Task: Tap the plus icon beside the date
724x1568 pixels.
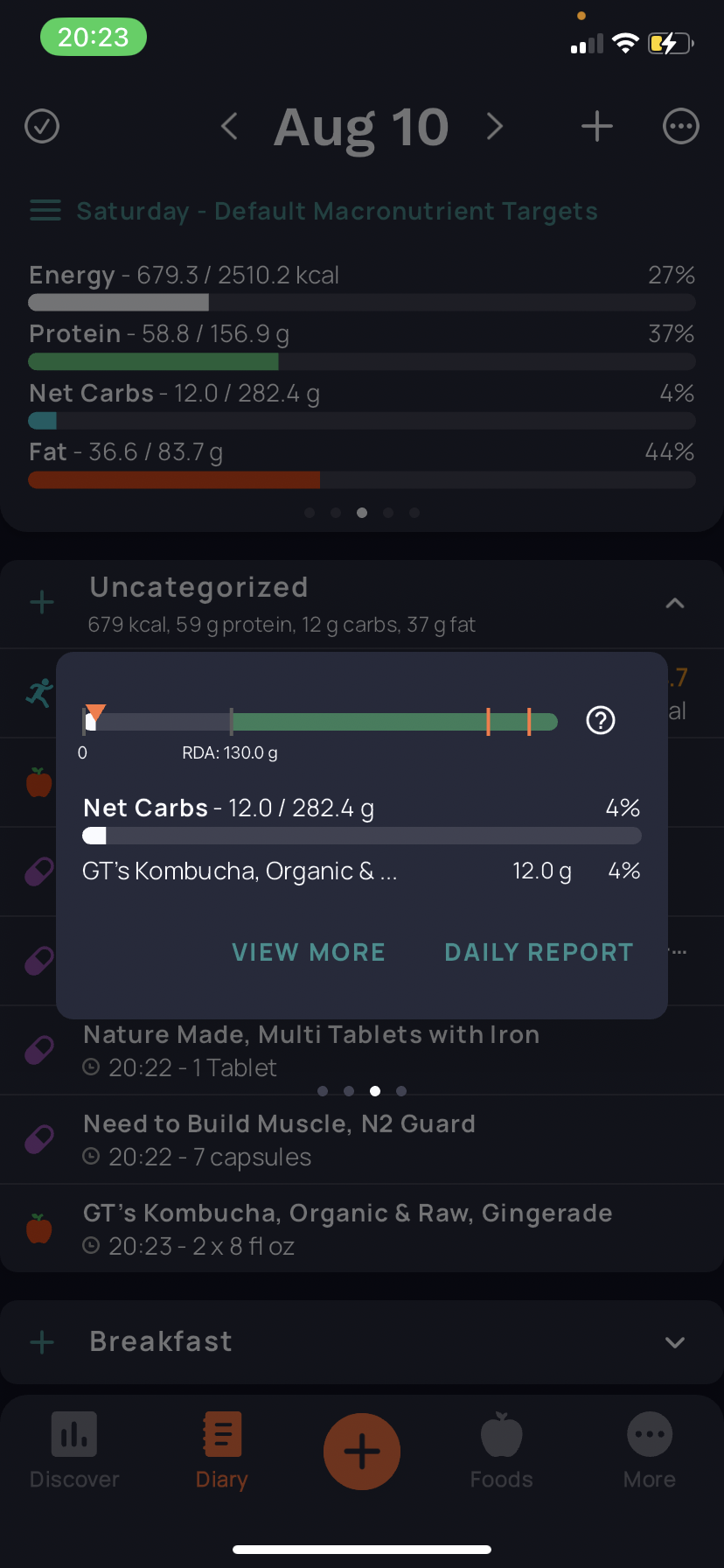Action: (x=597, y=126)
